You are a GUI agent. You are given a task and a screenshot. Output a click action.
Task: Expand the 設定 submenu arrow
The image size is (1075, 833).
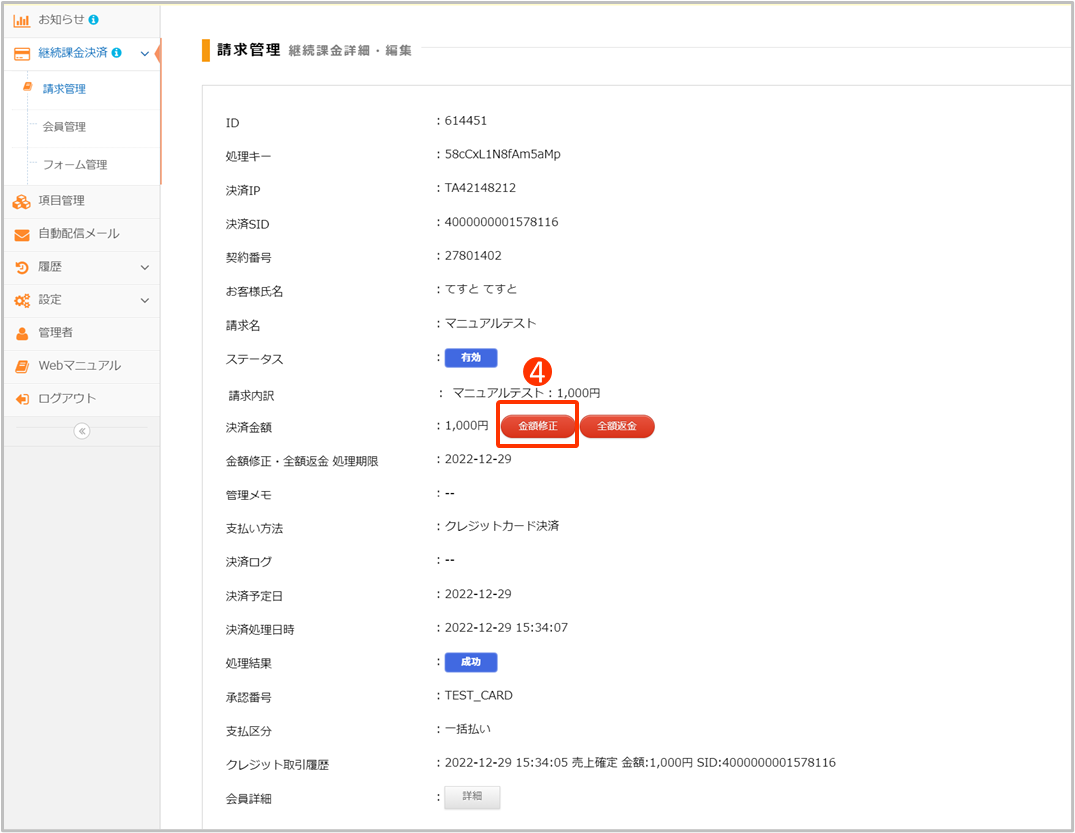click(145, 300)
